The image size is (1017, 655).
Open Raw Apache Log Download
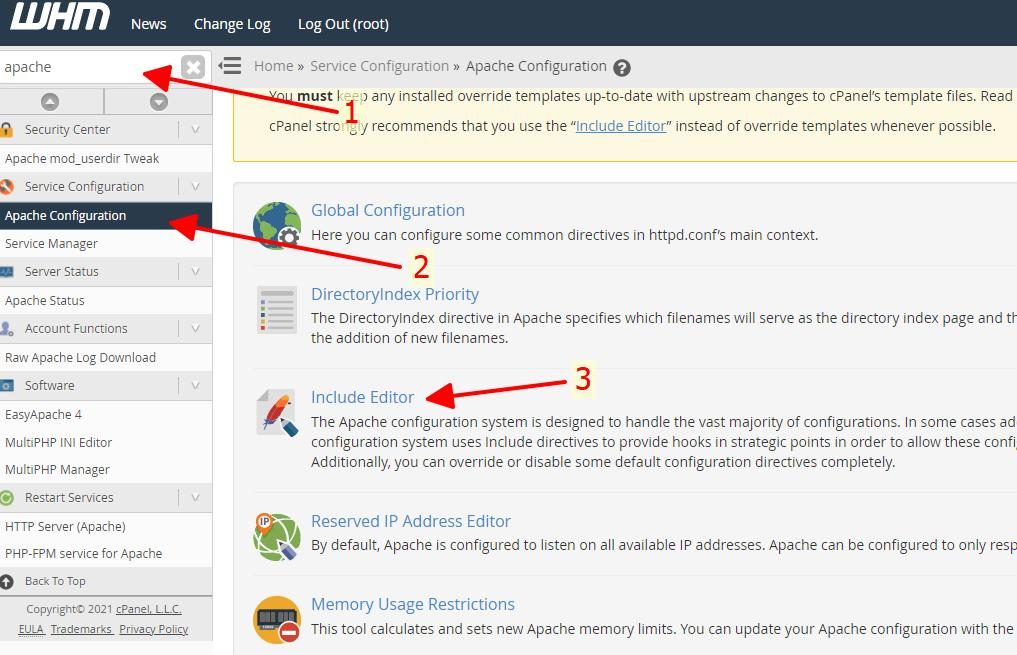click(x=80, y=358)
